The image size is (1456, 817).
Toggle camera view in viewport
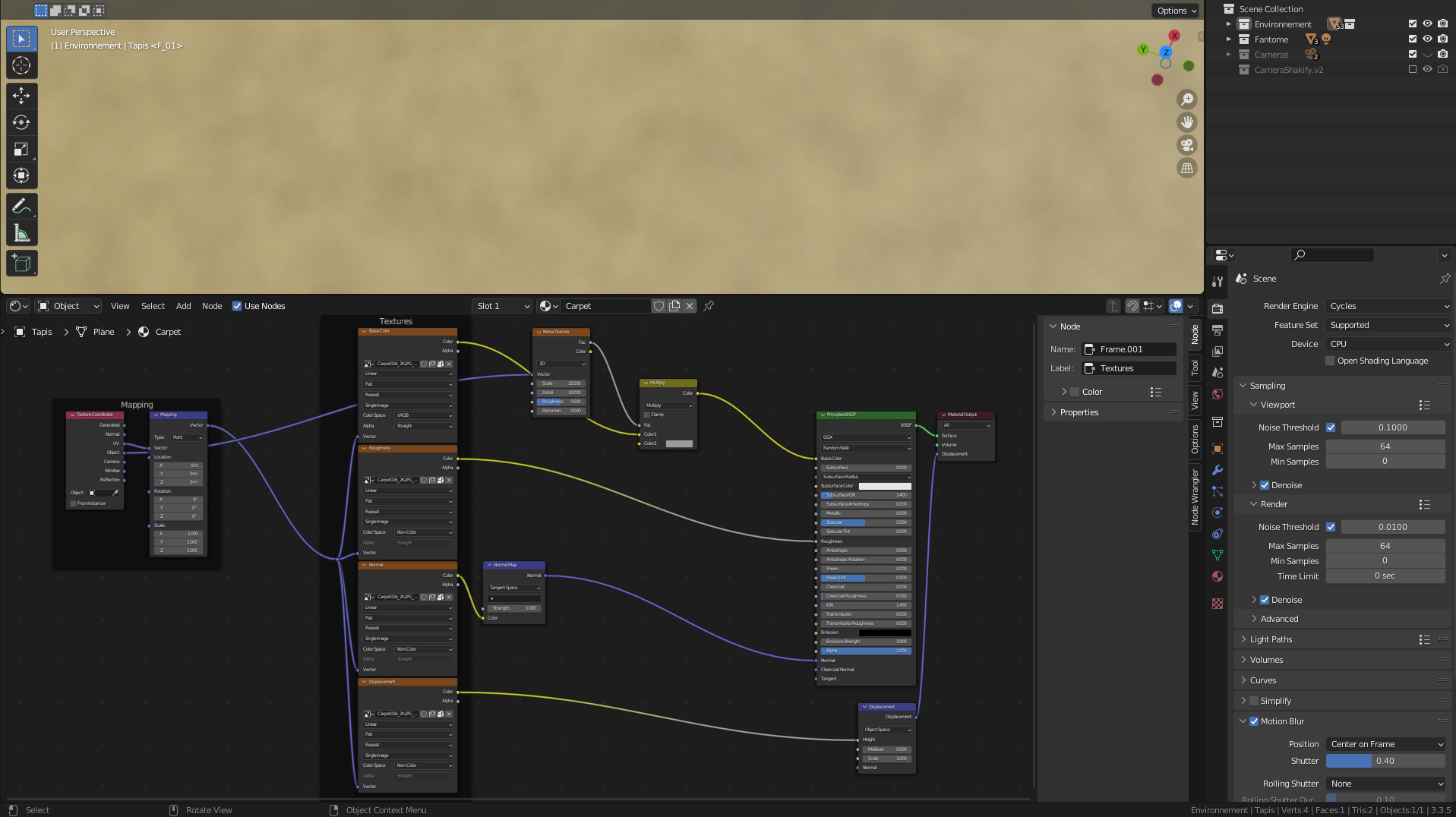coord(1186,145)
